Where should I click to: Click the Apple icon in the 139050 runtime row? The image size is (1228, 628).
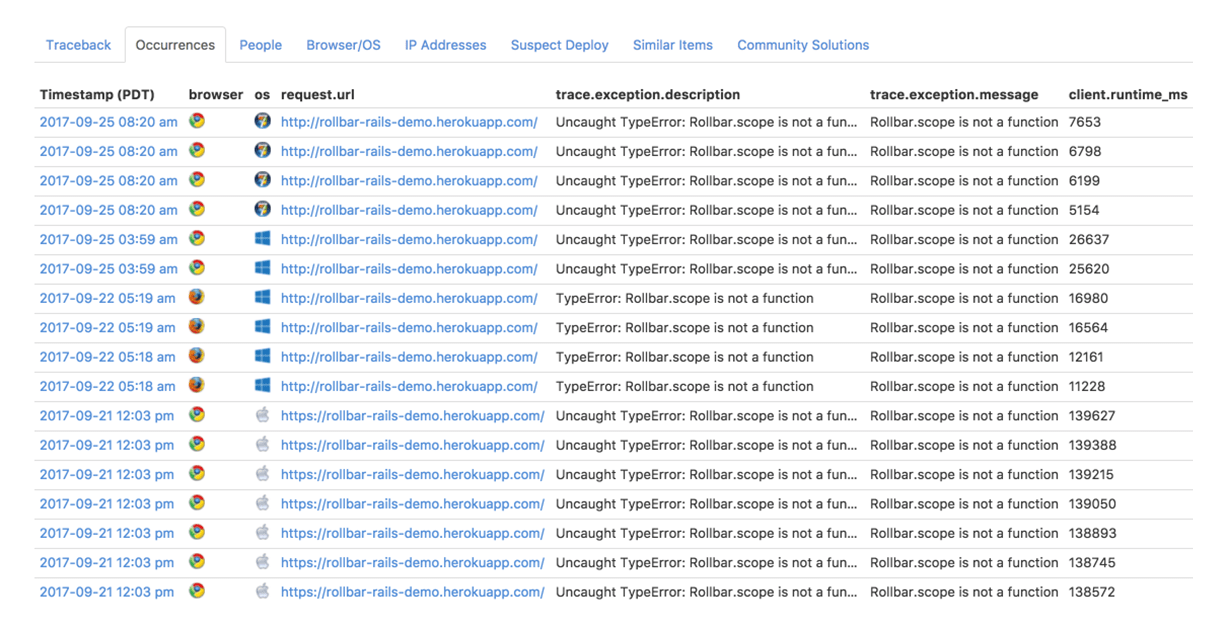click(262, 503)
